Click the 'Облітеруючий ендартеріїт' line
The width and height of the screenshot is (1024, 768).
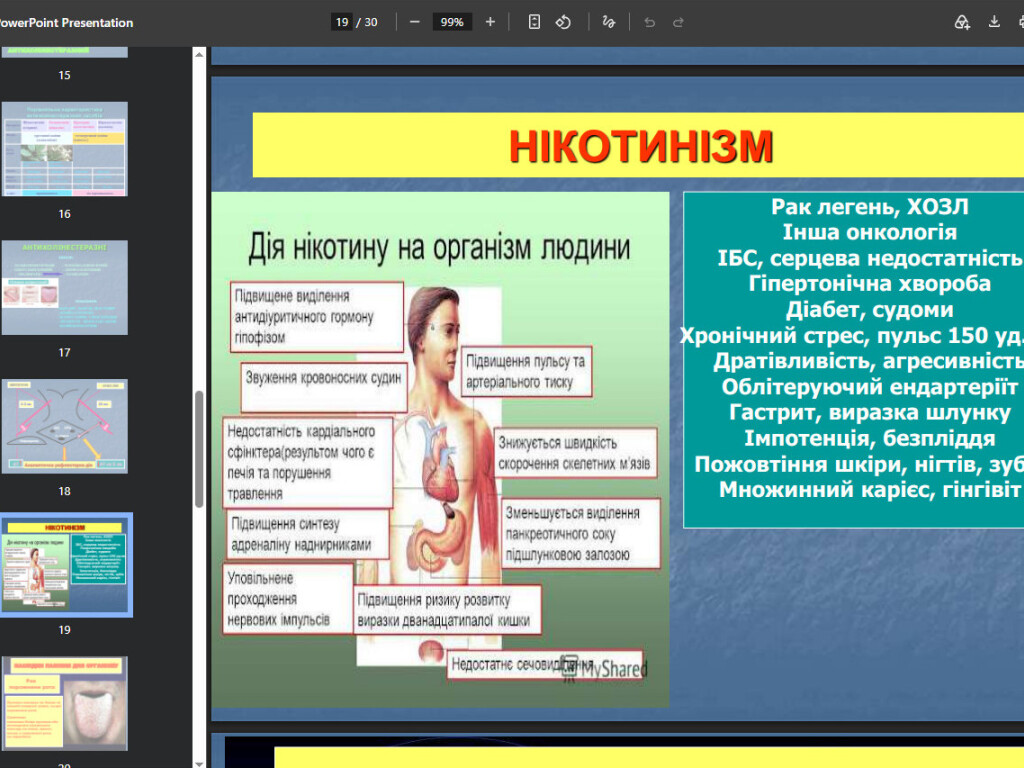(869, 387)
